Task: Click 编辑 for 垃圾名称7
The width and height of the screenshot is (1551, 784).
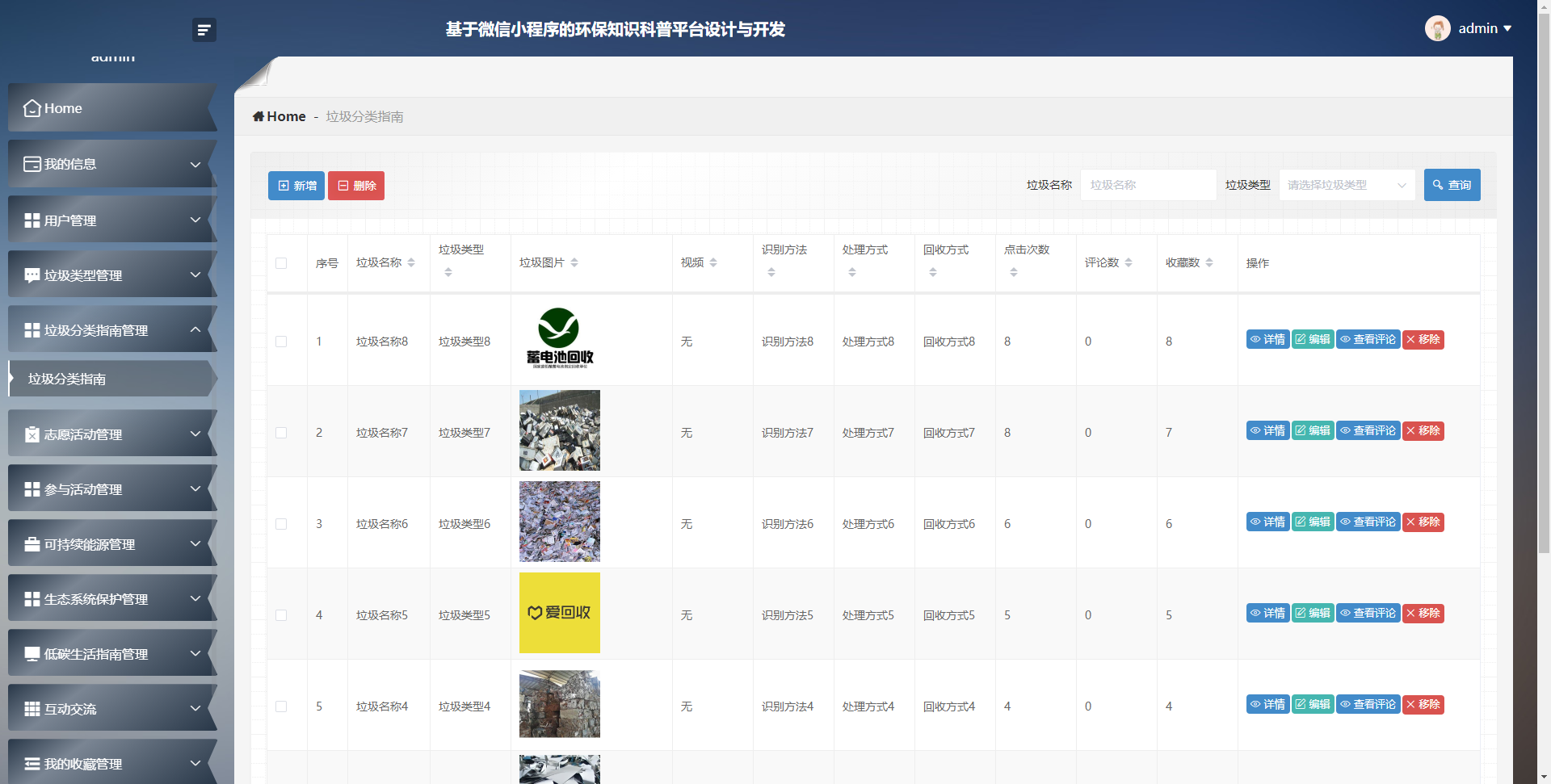Action: 1313,431
